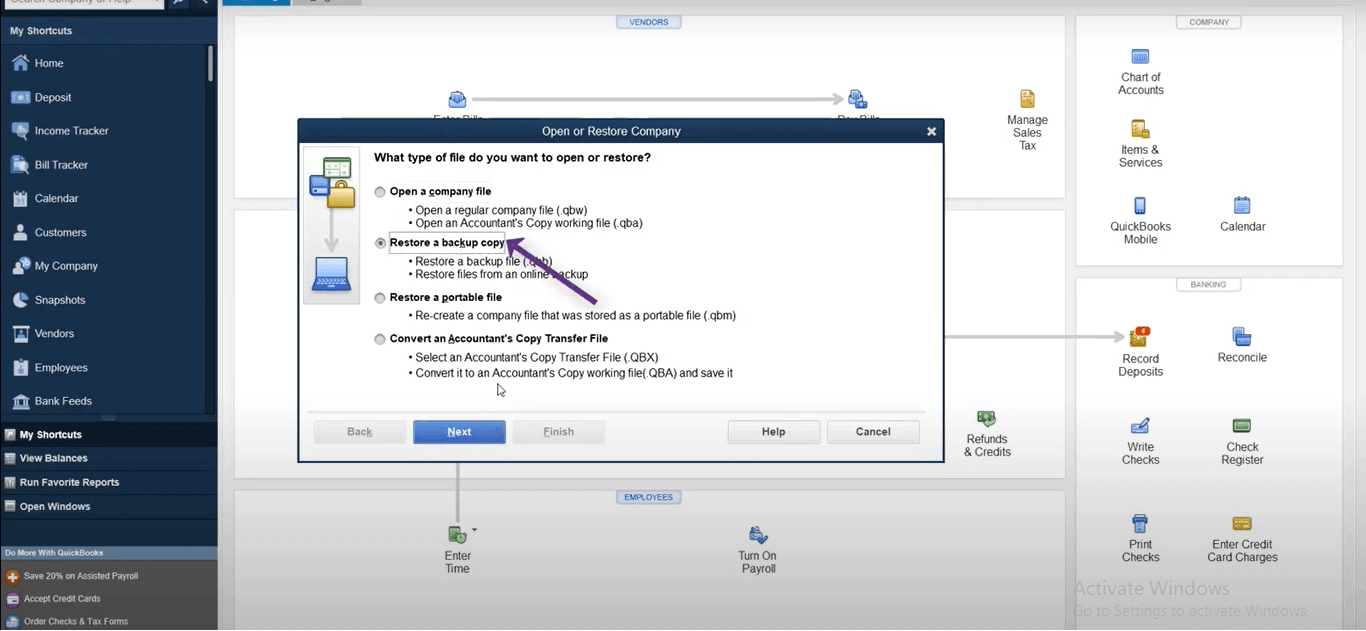
Task: Click 'Open an Accountant's Copy working file (.qba)' text
Action: (x=529, y=223)
